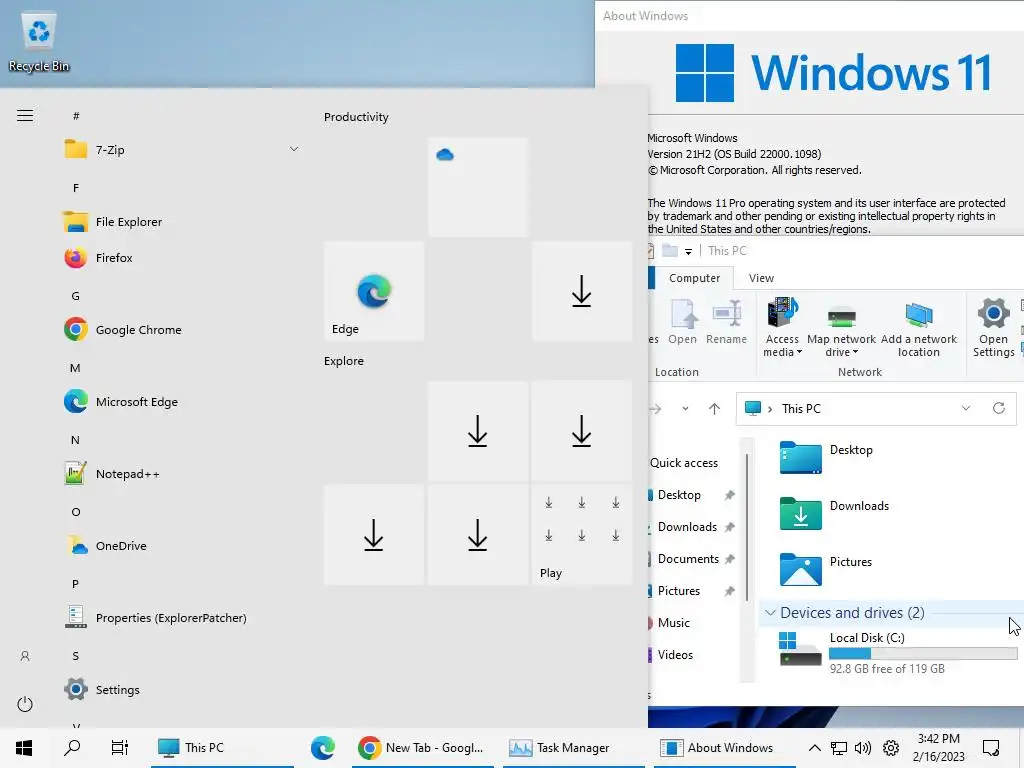The width and height of the screenshot is (1024, 768).
Task: Show hidden icons in system tray
Action: 814,748
